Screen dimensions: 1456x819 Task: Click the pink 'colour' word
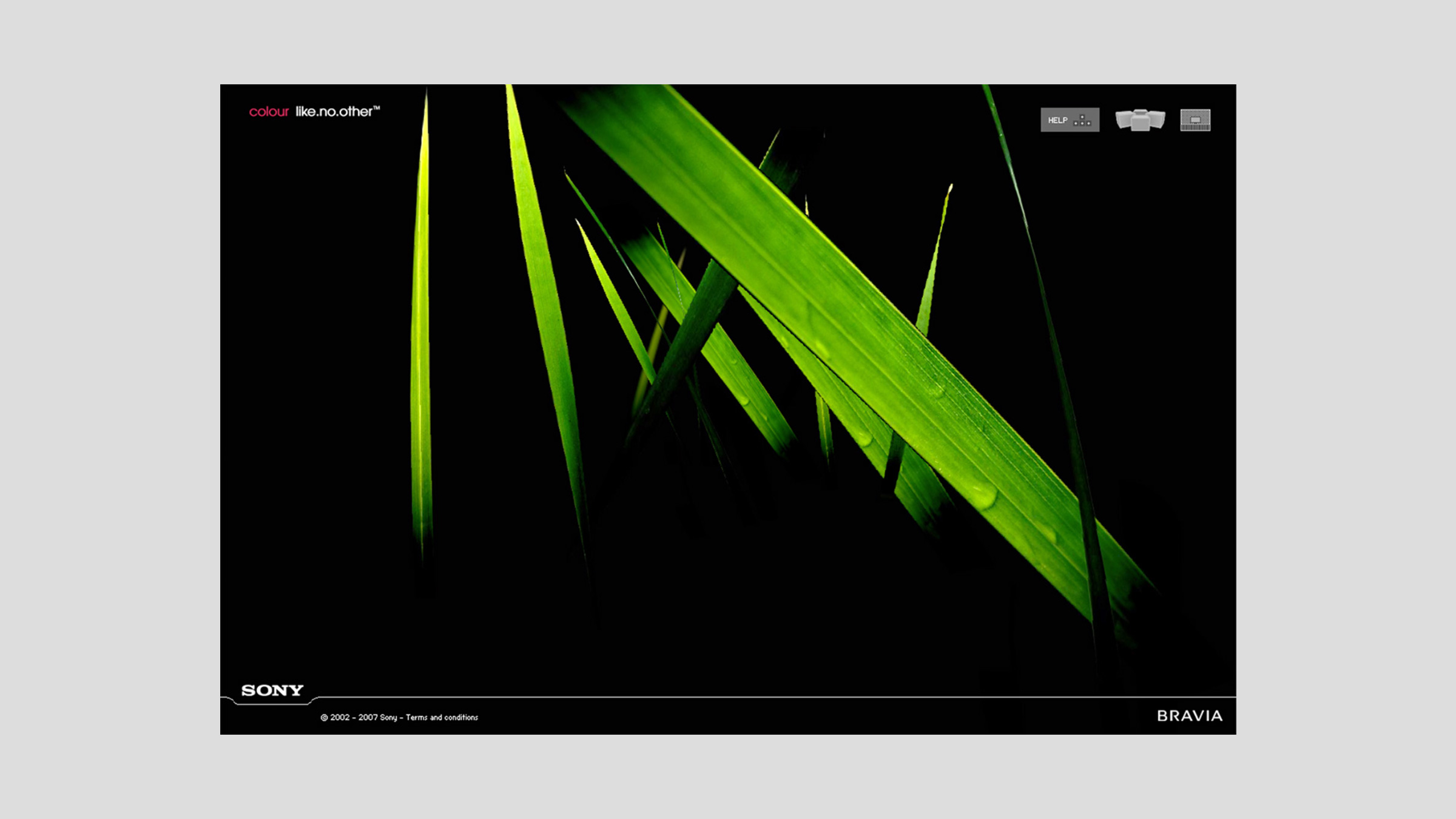coord(269,112)
